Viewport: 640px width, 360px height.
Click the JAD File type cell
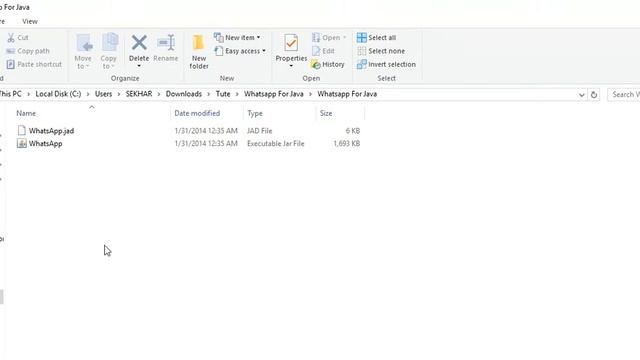click(x=260, y=131)
